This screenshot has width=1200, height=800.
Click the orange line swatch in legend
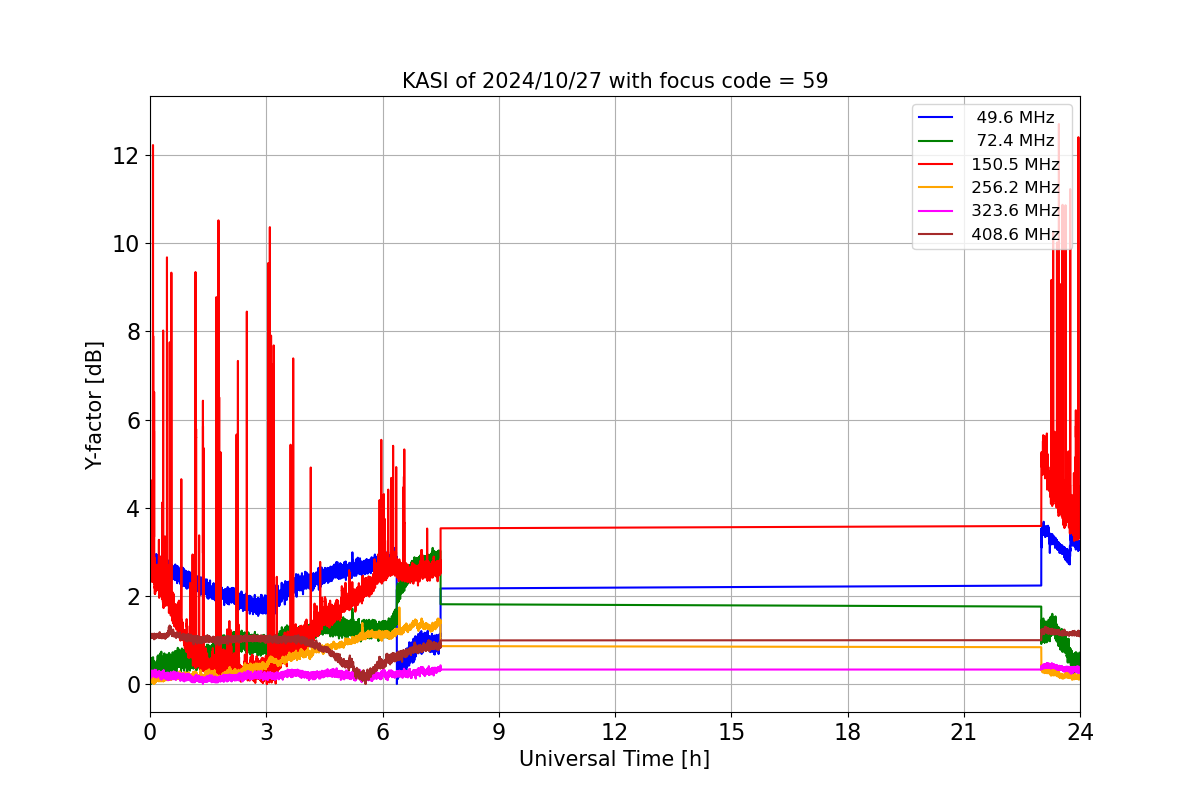pos(936,187)
